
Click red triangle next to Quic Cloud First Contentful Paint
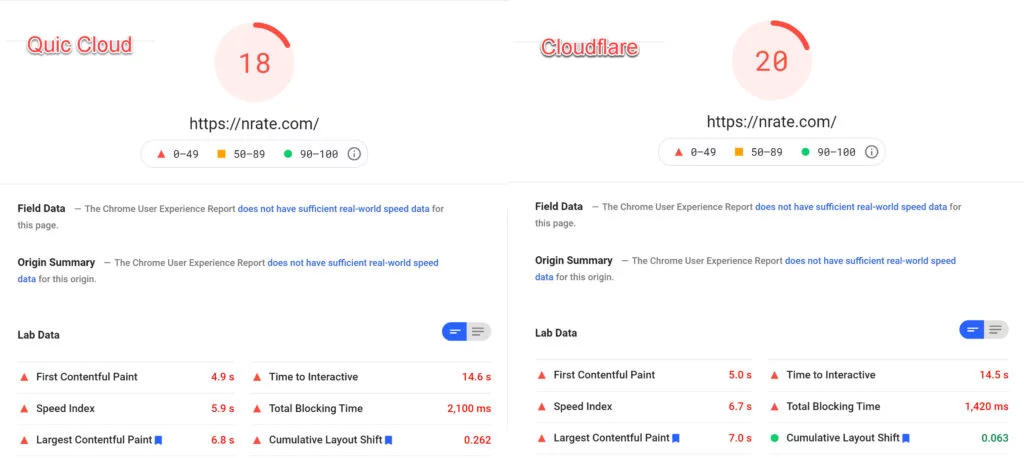tap(24, 377)
